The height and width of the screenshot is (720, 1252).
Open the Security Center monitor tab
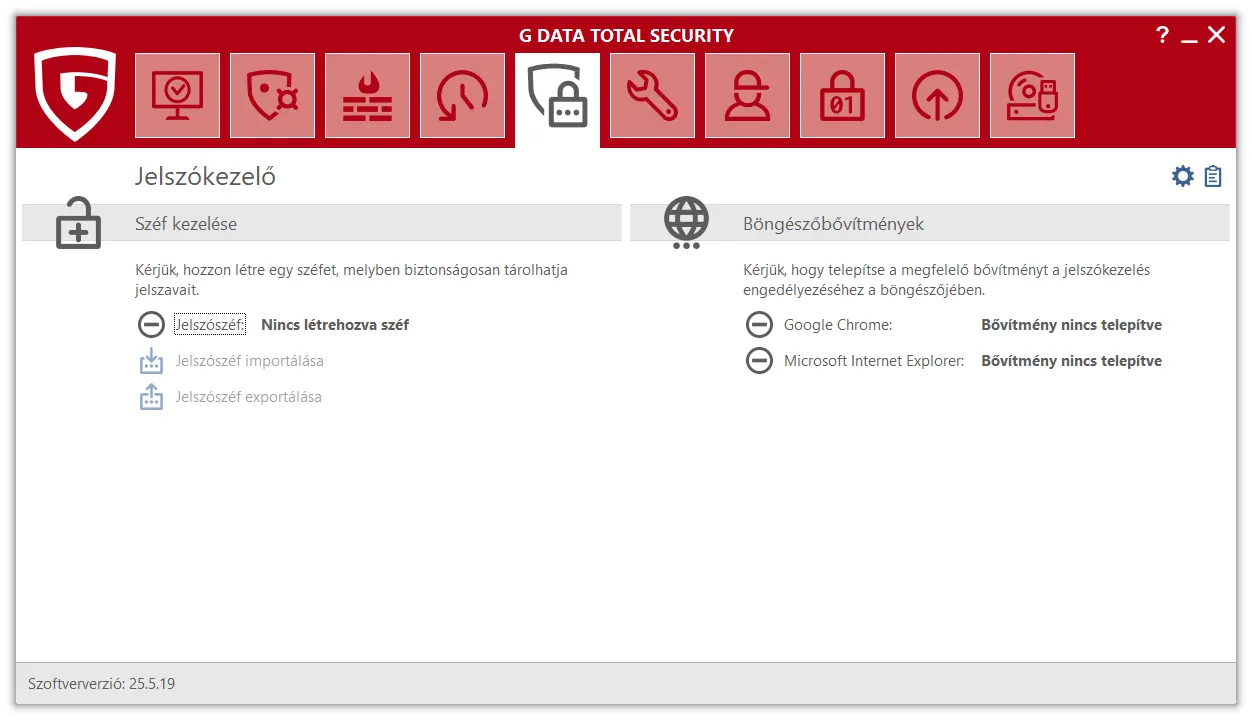coord(177,96)
